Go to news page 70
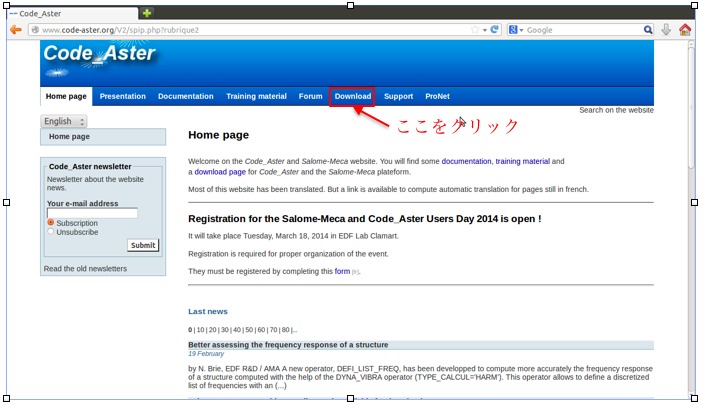Image resolution: width=703 pixels, height=405 pixels. [273, 330]
